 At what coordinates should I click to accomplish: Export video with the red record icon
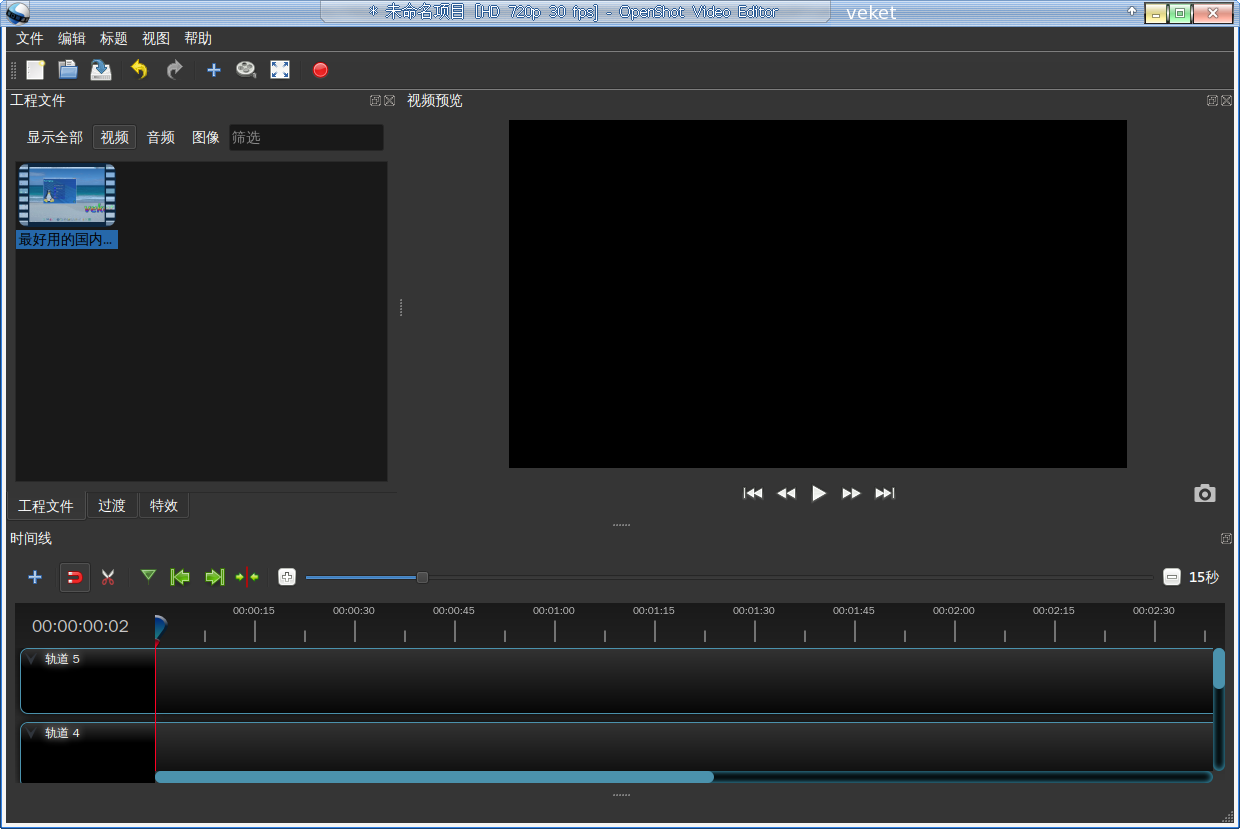pos(320,70)
